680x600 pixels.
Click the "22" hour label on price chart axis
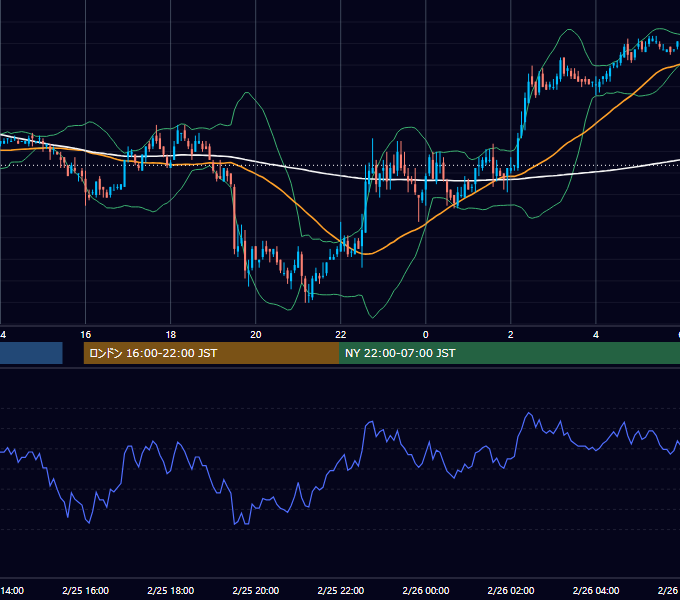coord(341,335)
